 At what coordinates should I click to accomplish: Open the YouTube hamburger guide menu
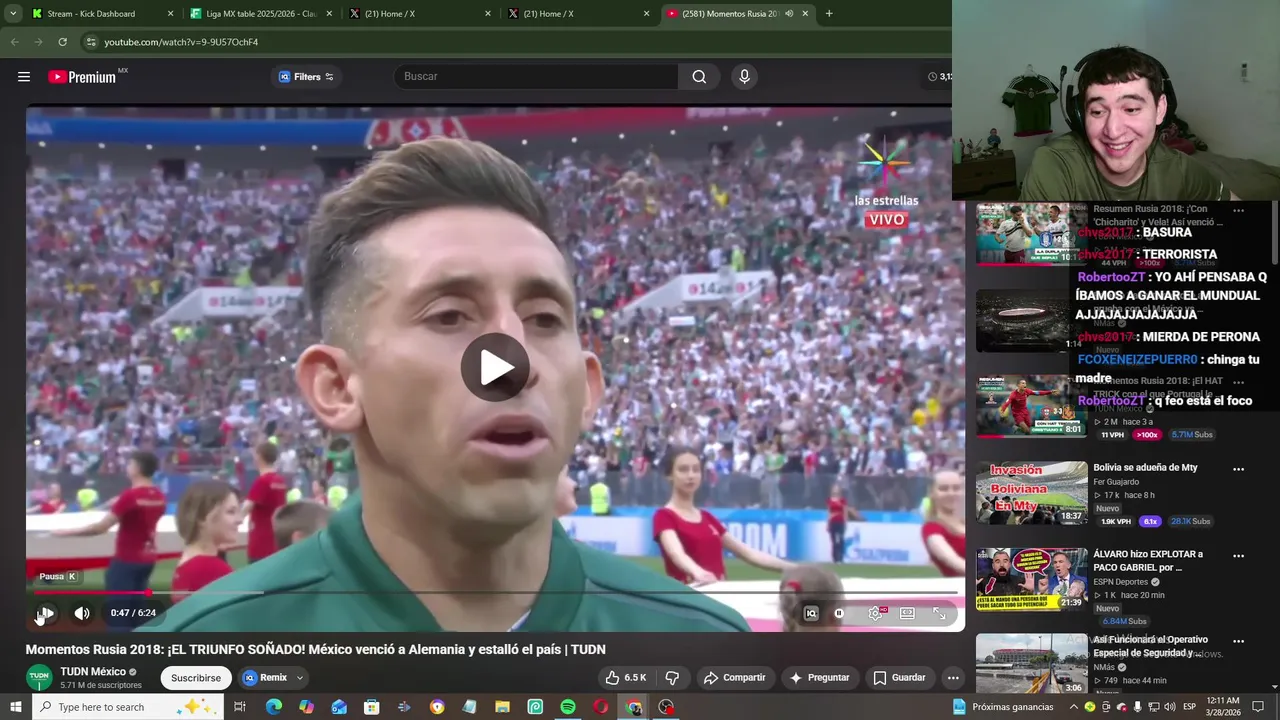(24, 77)
